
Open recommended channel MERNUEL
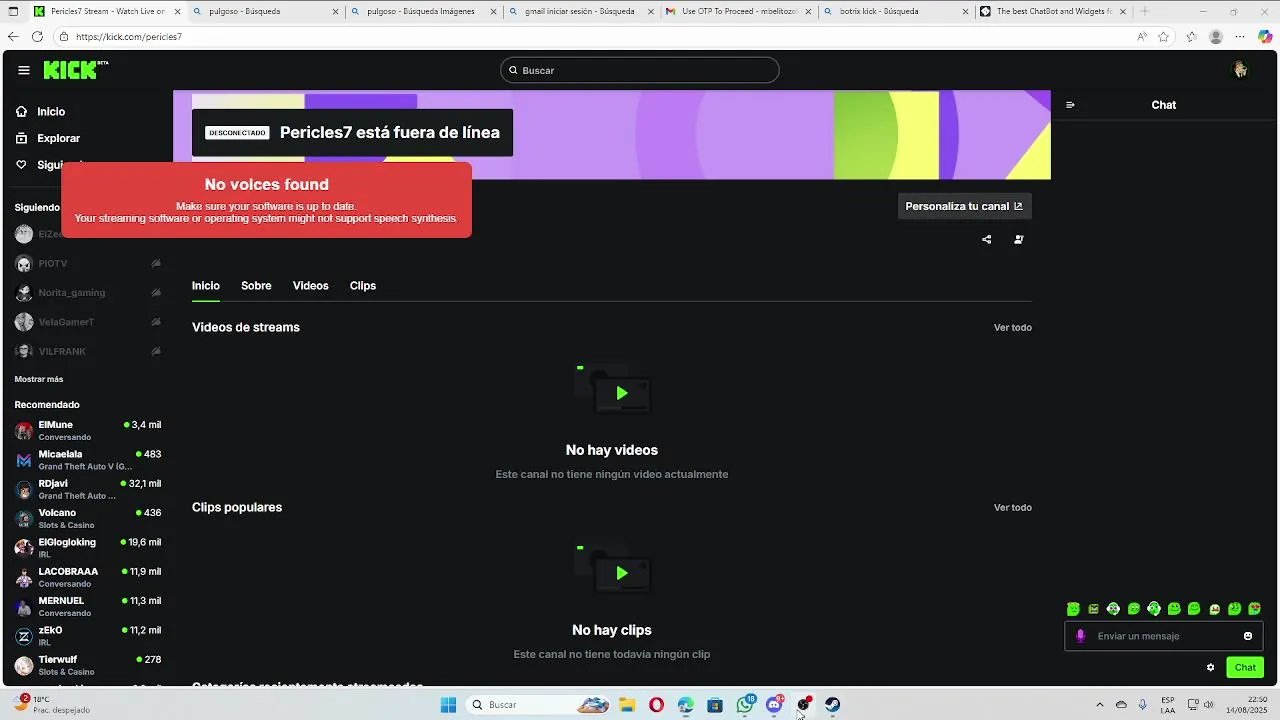88,607
